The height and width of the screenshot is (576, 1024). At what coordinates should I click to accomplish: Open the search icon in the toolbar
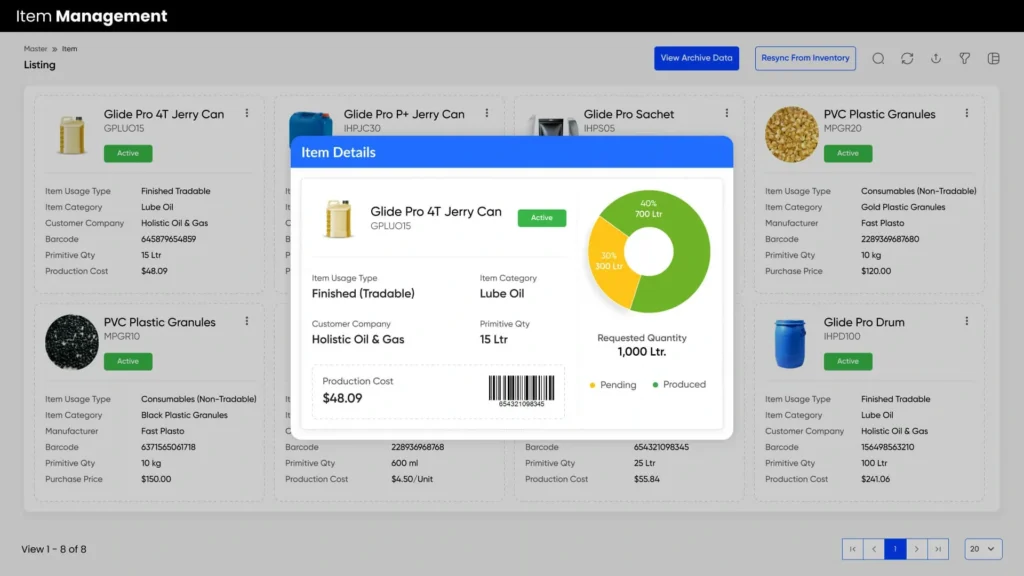click(x=878, y=58)
